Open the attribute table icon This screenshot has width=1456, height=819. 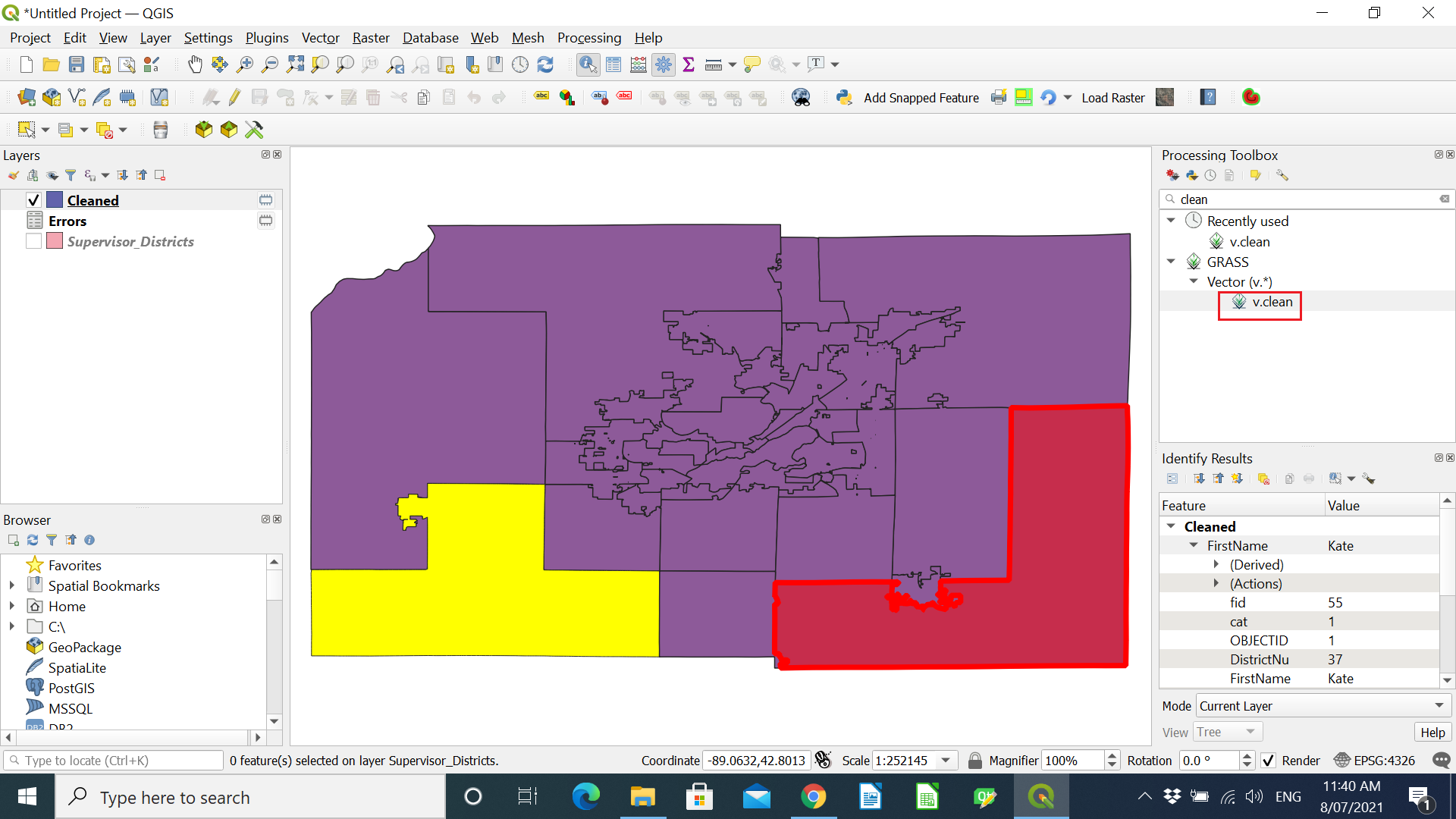613,64
